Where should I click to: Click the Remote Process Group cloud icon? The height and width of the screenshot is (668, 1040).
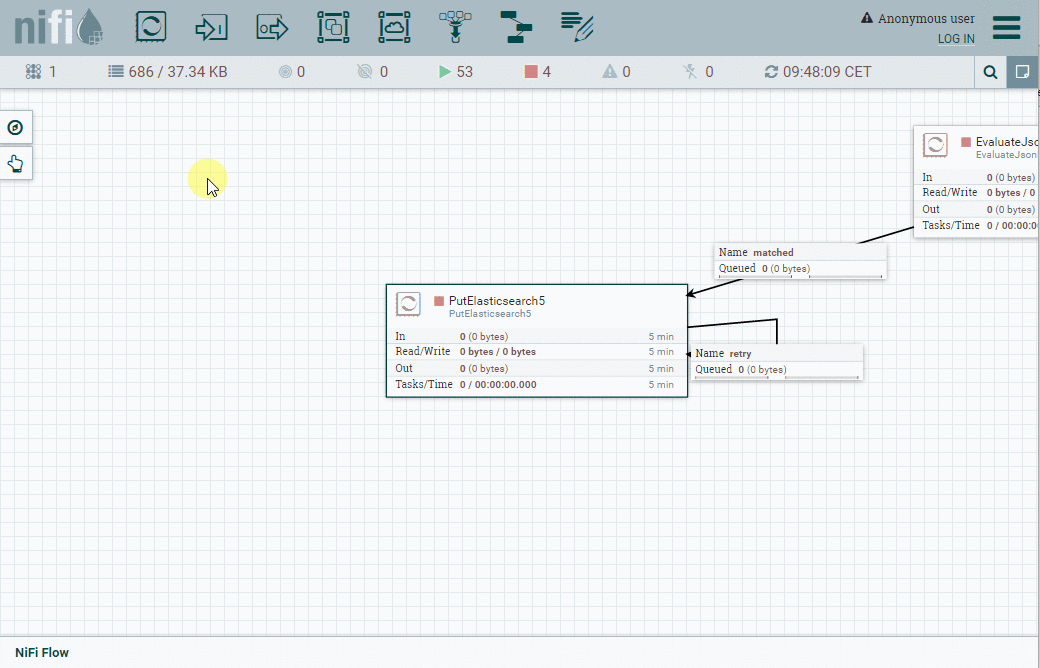pyautogui.click(x=394, y=27)
